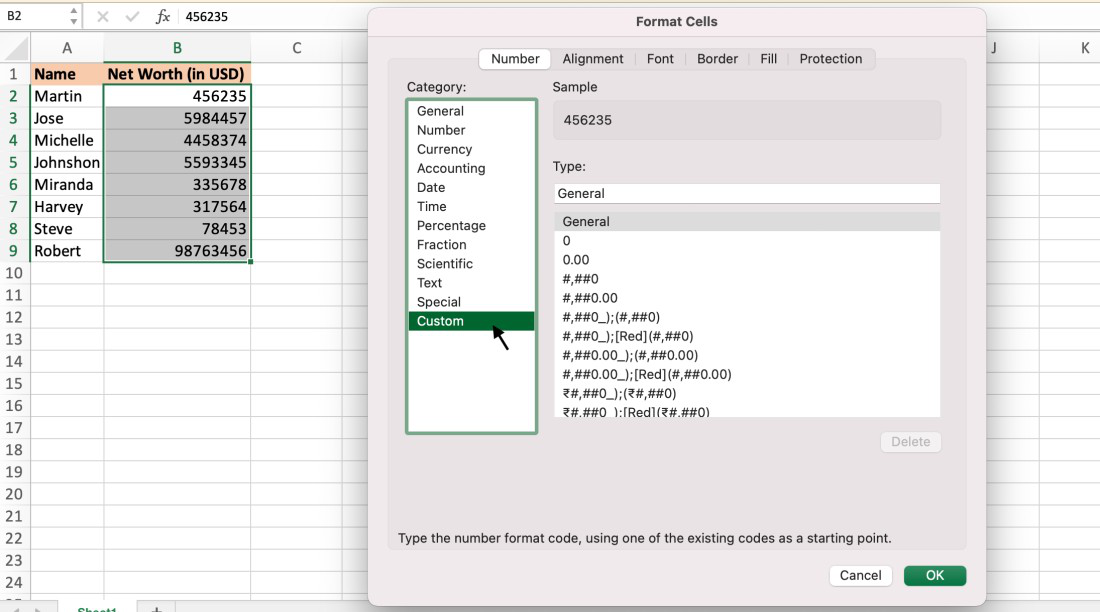Select column A header
Screen dimensions: 1100x612
pyautogui.click(x=67, y=48)
